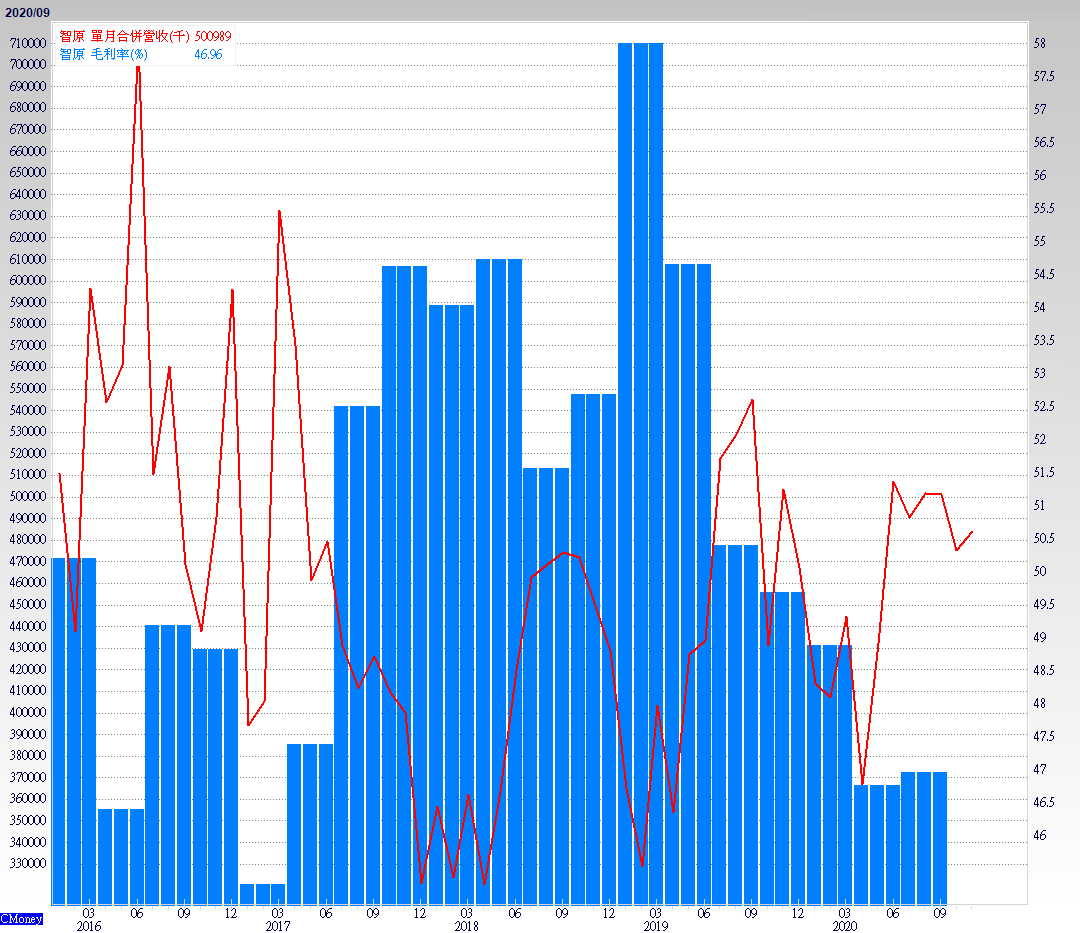Click the 58 label on right axis

[x=1040, y=44]
